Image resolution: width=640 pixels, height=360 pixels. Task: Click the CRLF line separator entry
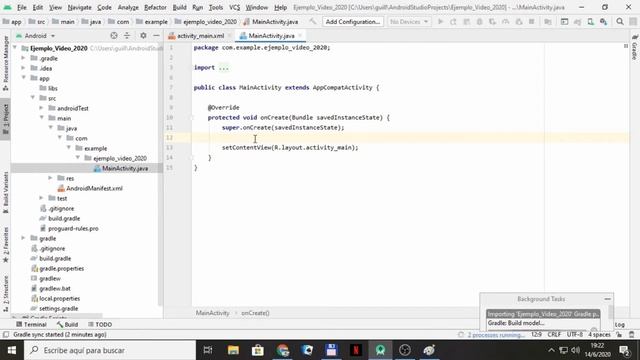[x=554, y=335]
